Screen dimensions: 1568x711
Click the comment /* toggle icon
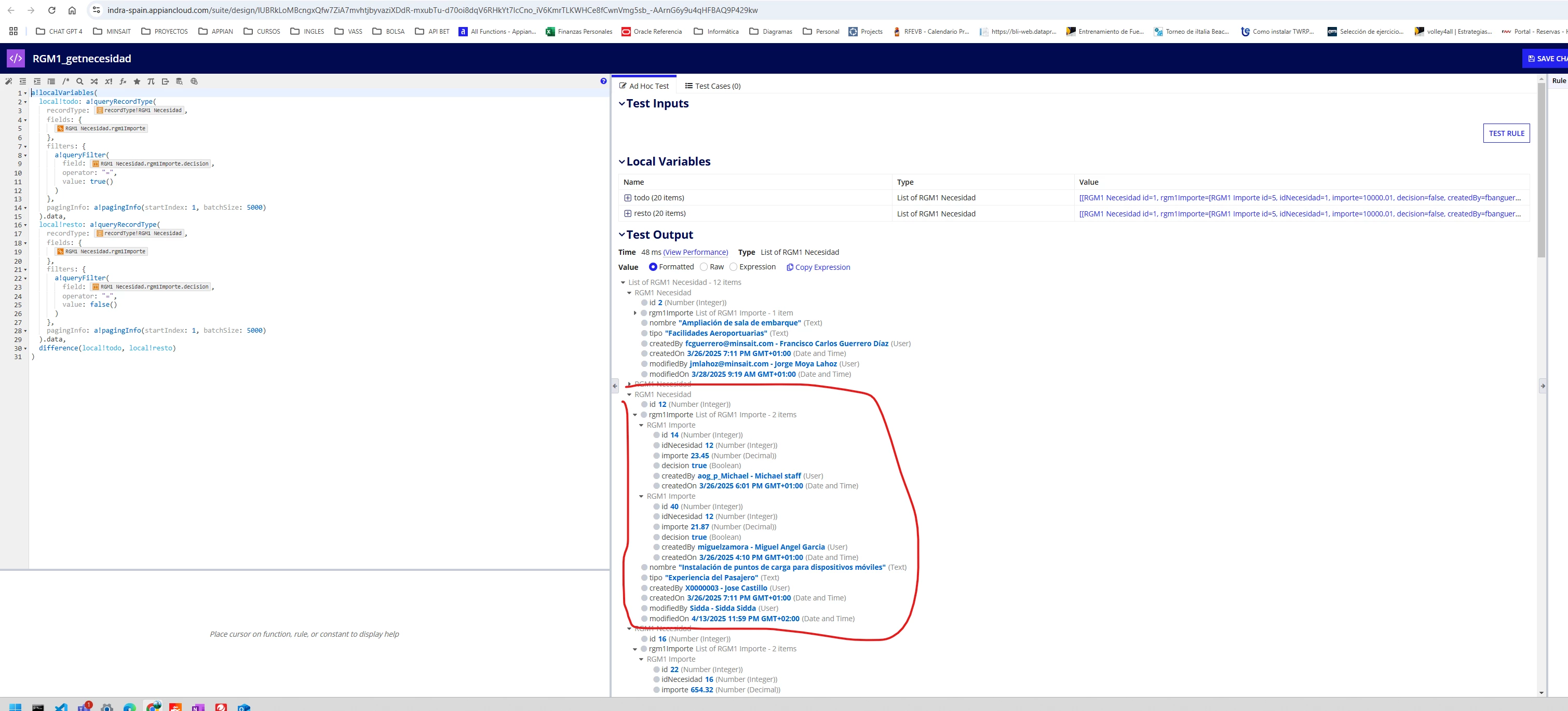(x=66, y=81)
